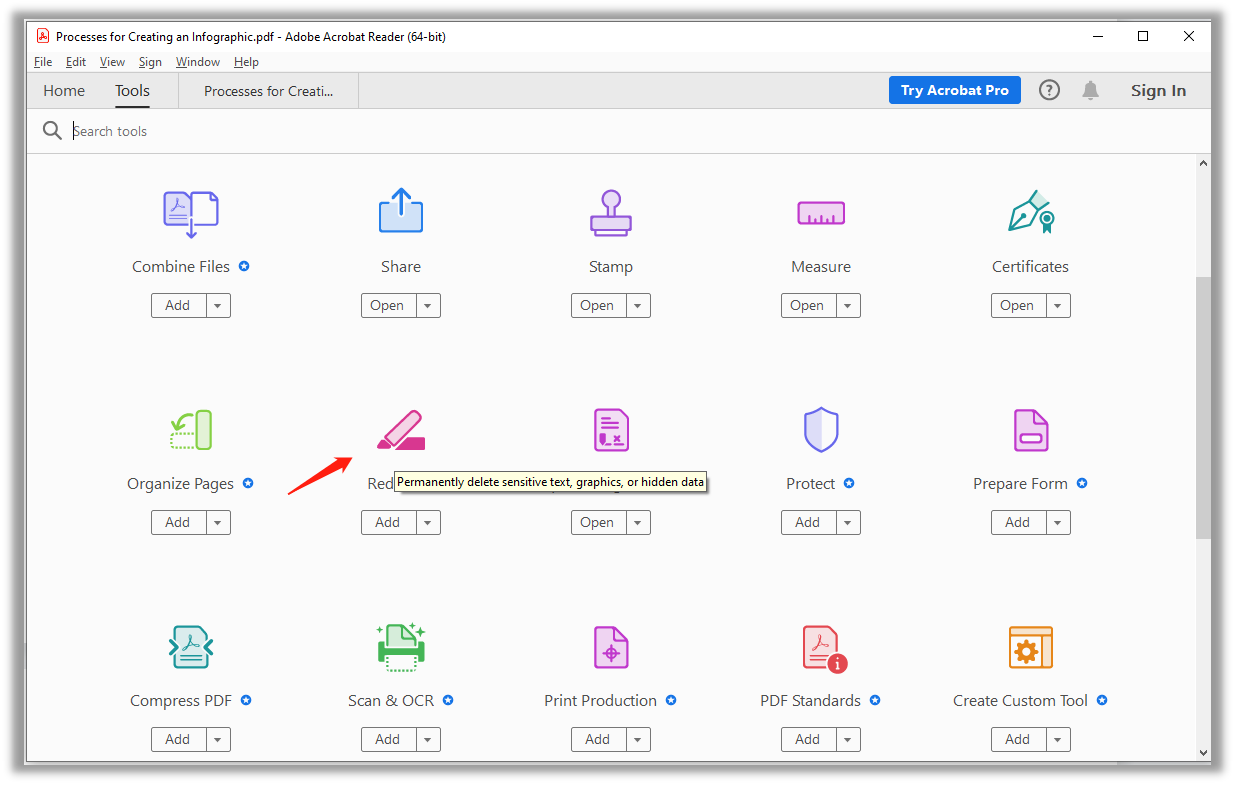Click Add under Scan & OCR

pyautogui.click(x=388, y=740)
